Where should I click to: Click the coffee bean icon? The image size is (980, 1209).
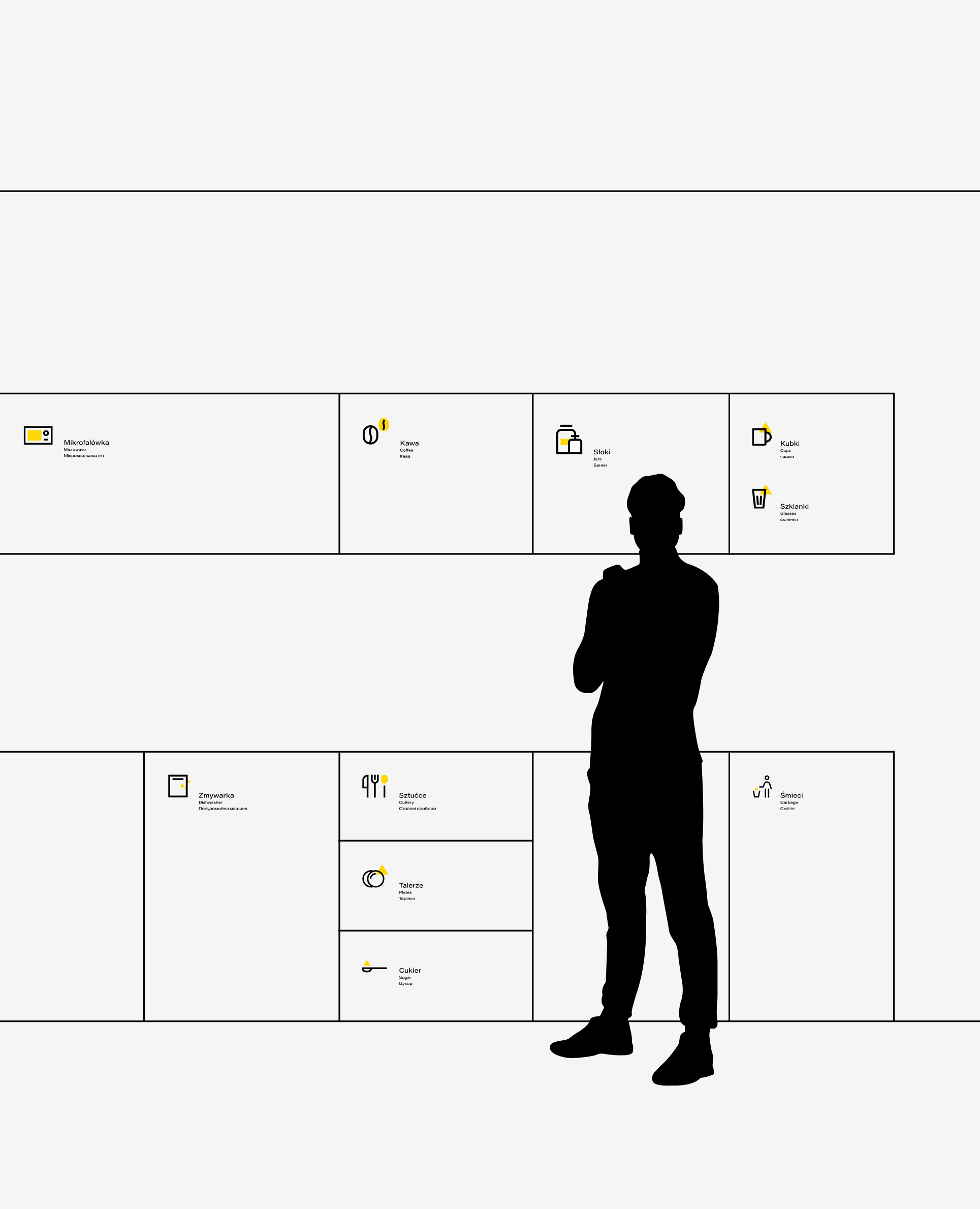[375, 432]
